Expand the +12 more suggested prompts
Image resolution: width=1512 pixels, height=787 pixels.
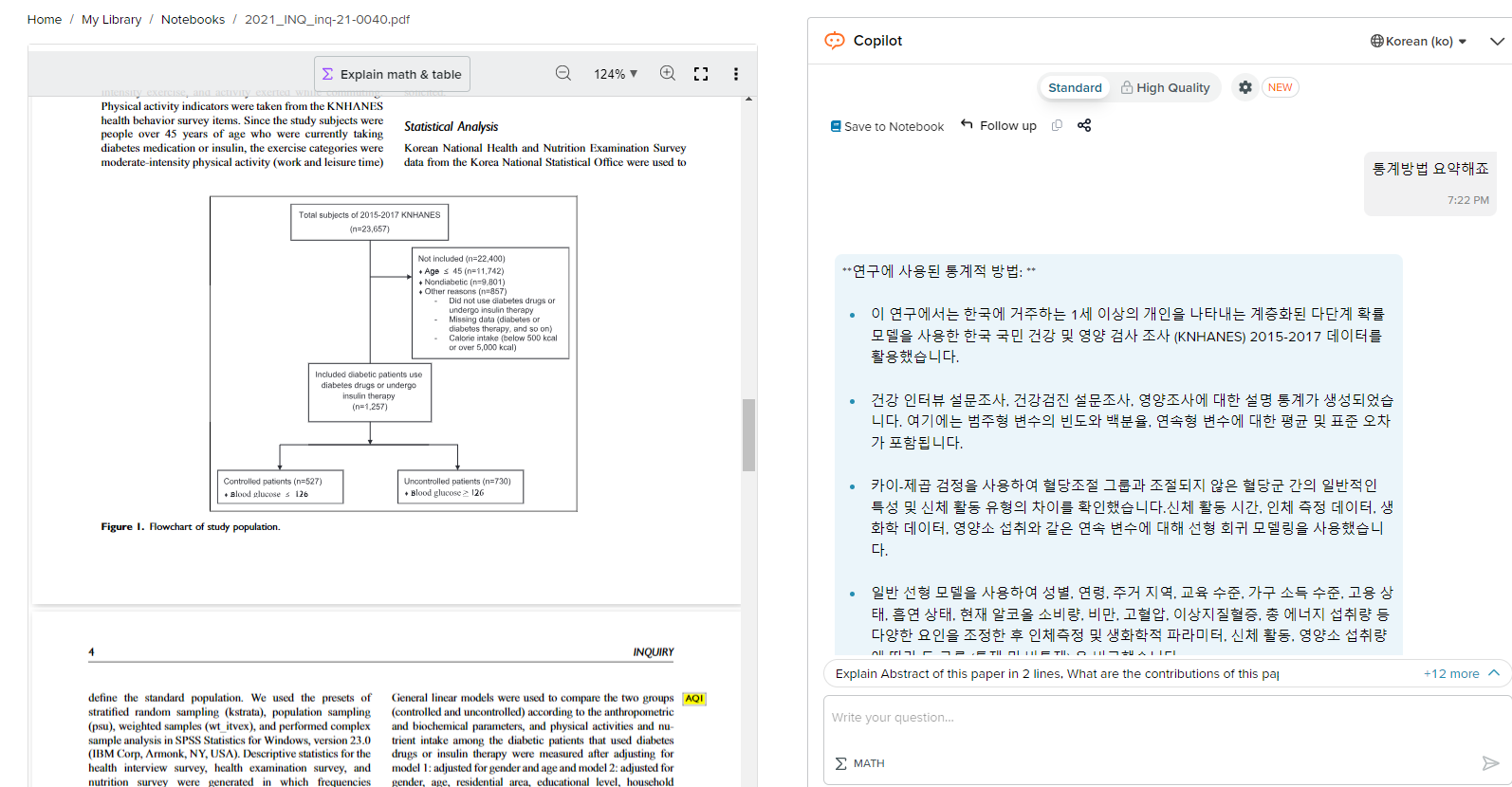(x=1461, y=673)
